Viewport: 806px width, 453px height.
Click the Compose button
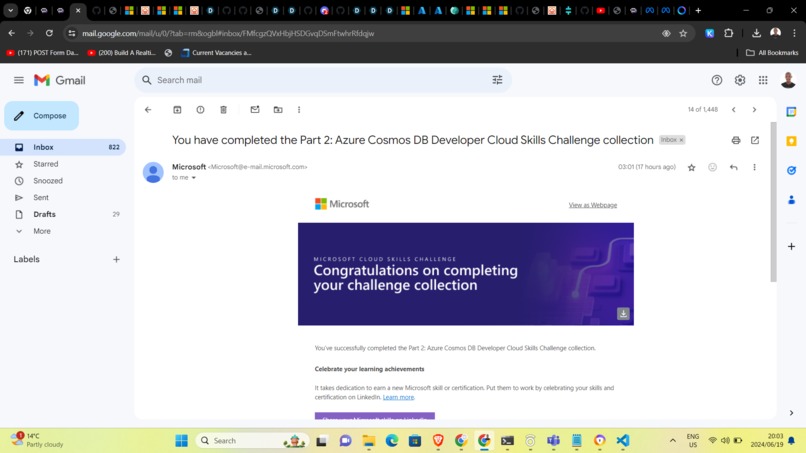42,116
